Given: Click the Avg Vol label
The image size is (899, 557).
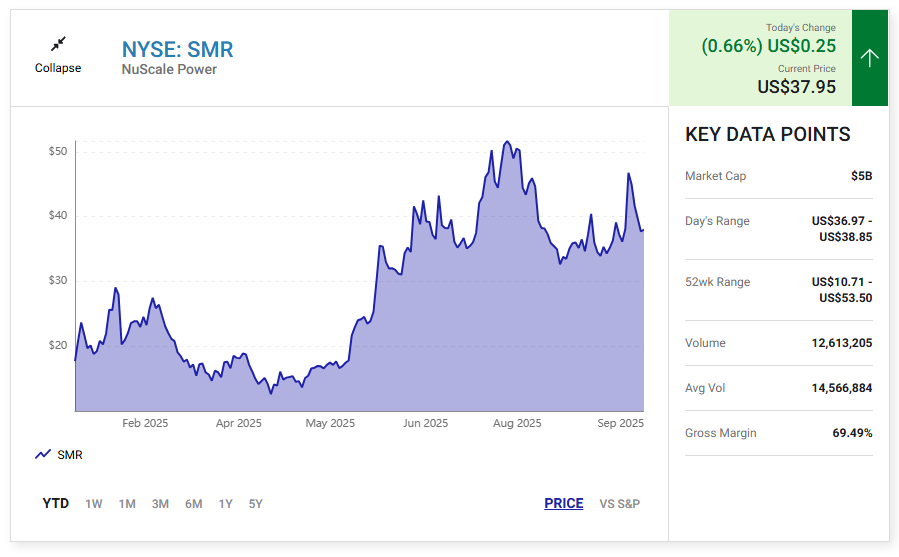Looking at the screenshot, I should click(x=705, y=388).
